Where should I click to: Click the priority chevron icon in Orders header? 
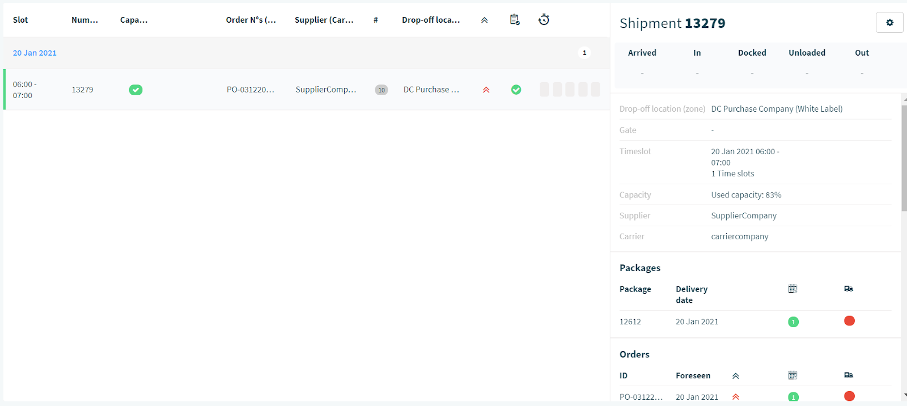tap(735, 376)
